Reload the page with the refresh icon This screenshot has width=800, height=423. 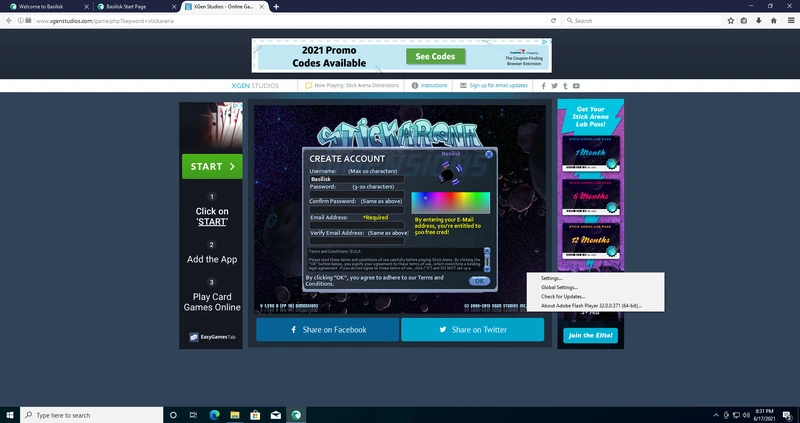tap(553, 20)
